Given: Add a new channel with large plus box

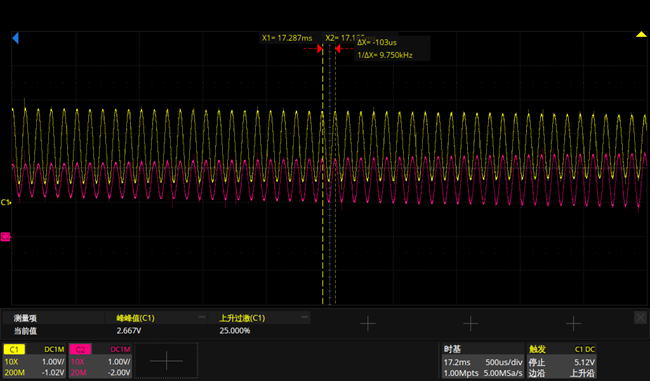Looking at the screenshot, I should click(x=166, y=361).
